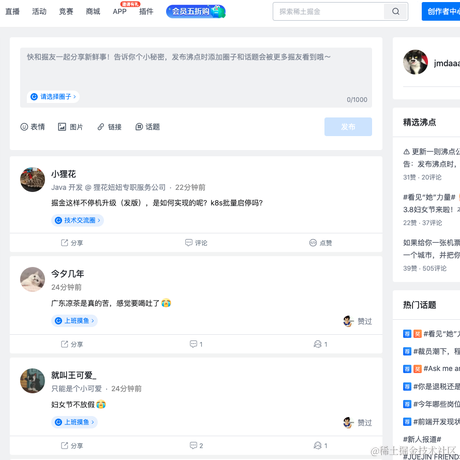
Task: Click the 精选沸点 heading
Action: tap(419, 122)
